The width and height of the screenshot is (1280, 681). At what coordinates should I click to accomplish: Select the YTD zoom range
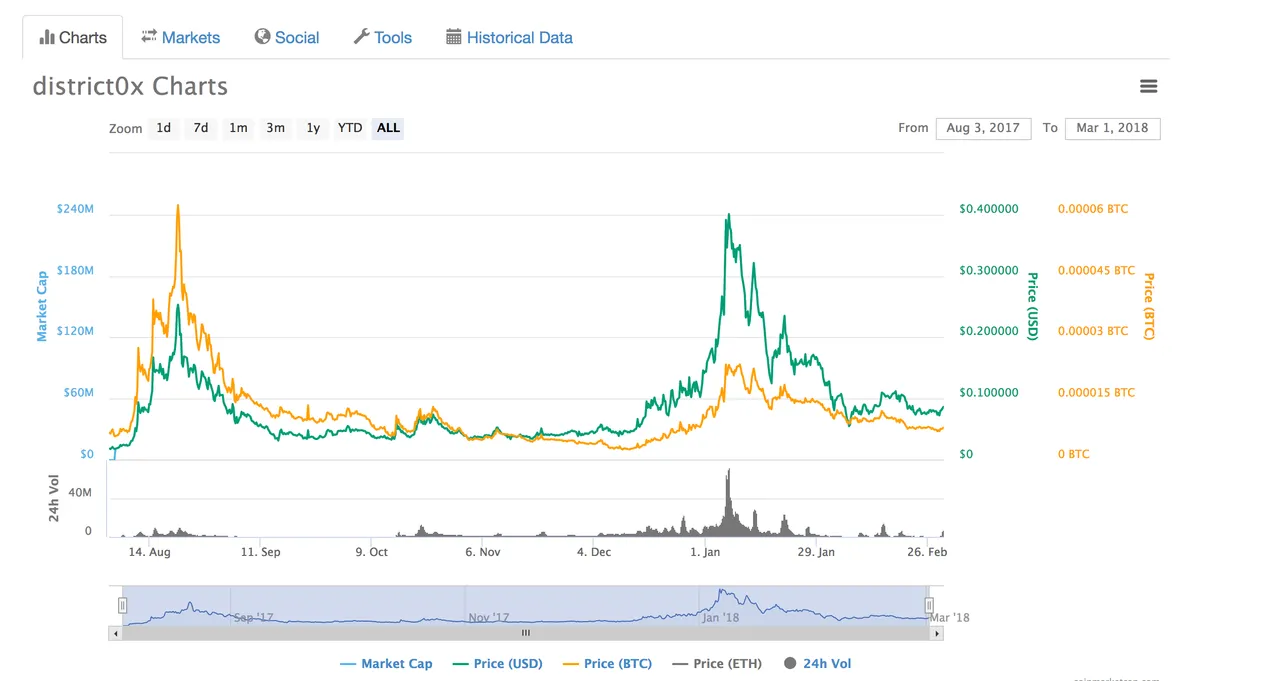pyautogui.click(x=350, y=128)
